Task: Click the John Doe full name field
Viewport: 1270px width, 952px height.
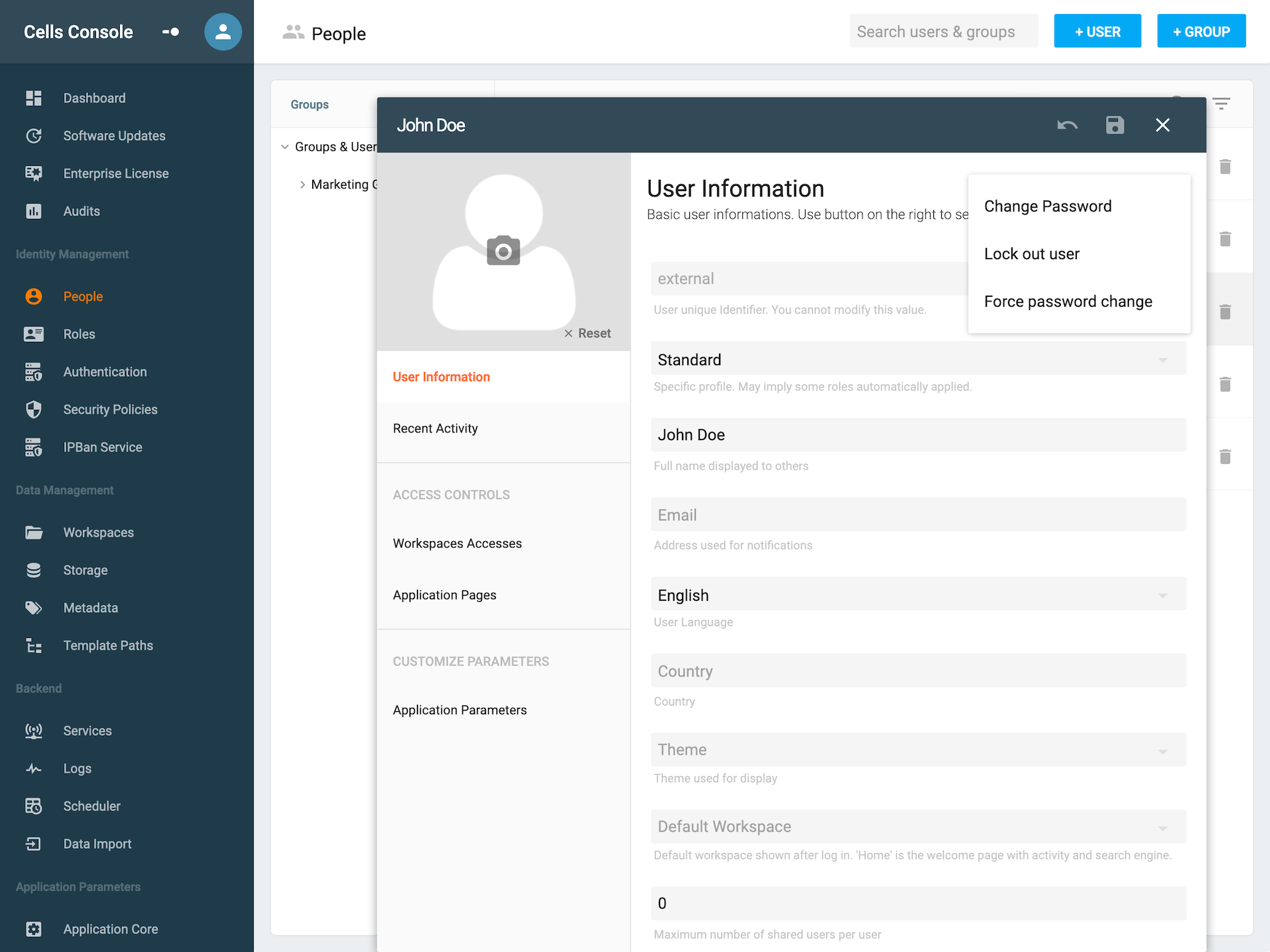Action: click(x=918, y=434)
